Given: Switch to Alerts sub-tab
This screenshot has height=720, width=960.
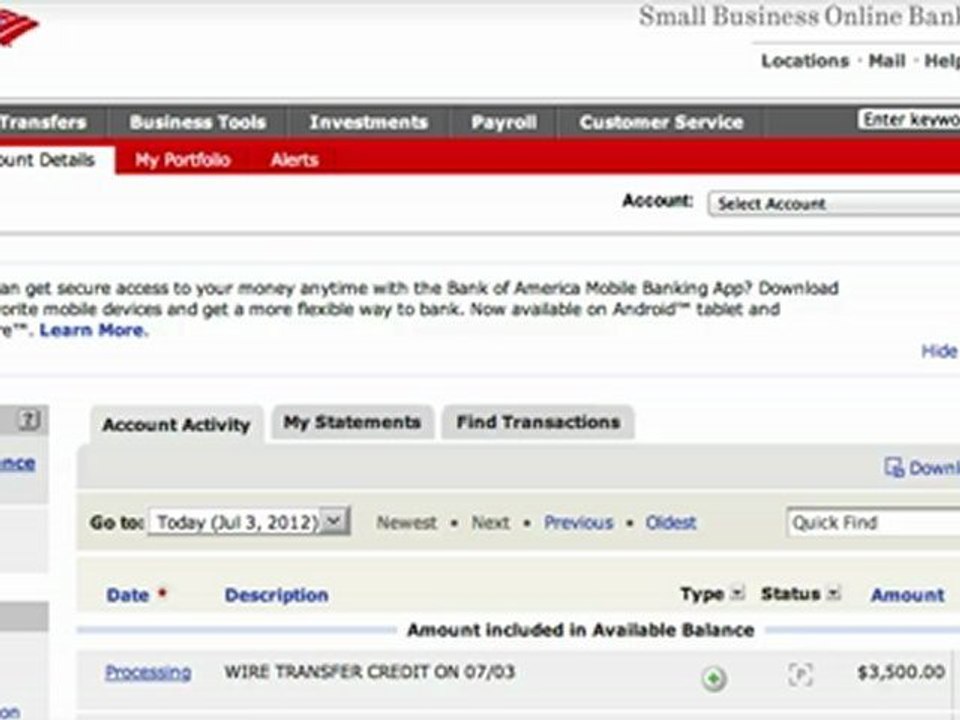Looking at the screenshot, I should click(x=294, y=160).
